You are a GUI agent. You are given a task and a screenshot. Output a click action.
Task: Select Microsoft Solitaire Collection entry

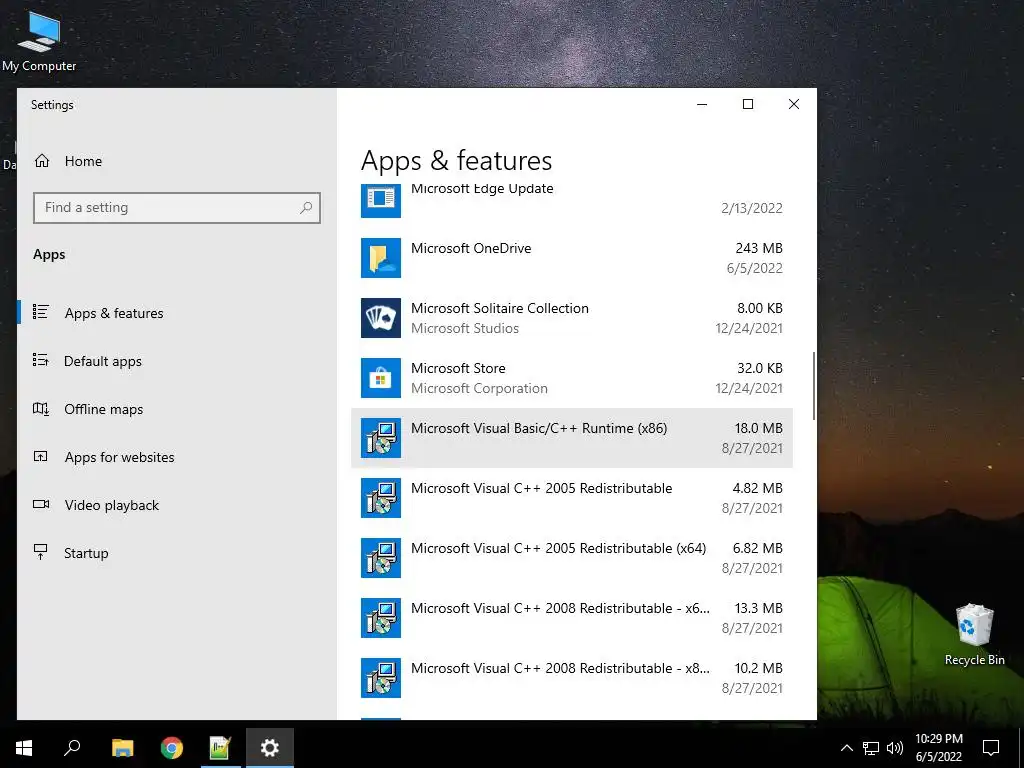pyautogui.click(x=571, y=318)
